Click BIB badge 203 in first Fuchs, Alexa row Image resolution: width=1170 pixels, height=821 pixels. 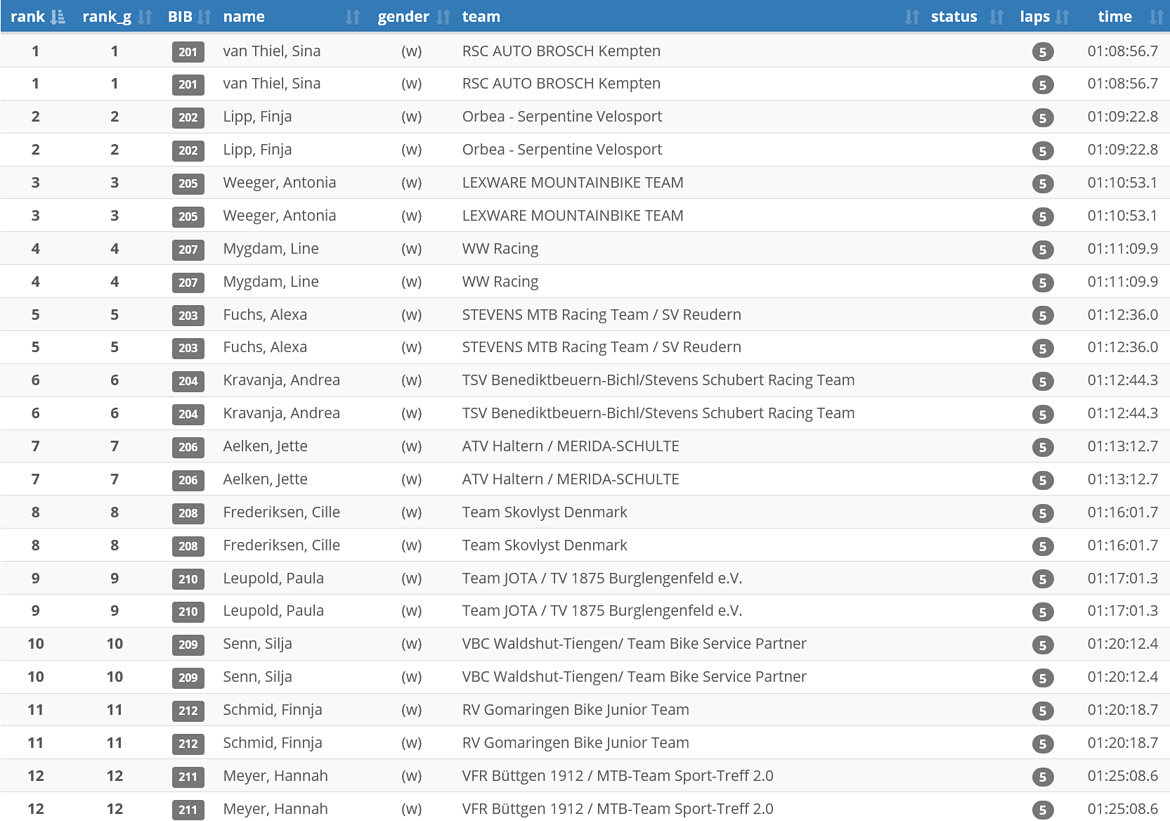(188, 315)
